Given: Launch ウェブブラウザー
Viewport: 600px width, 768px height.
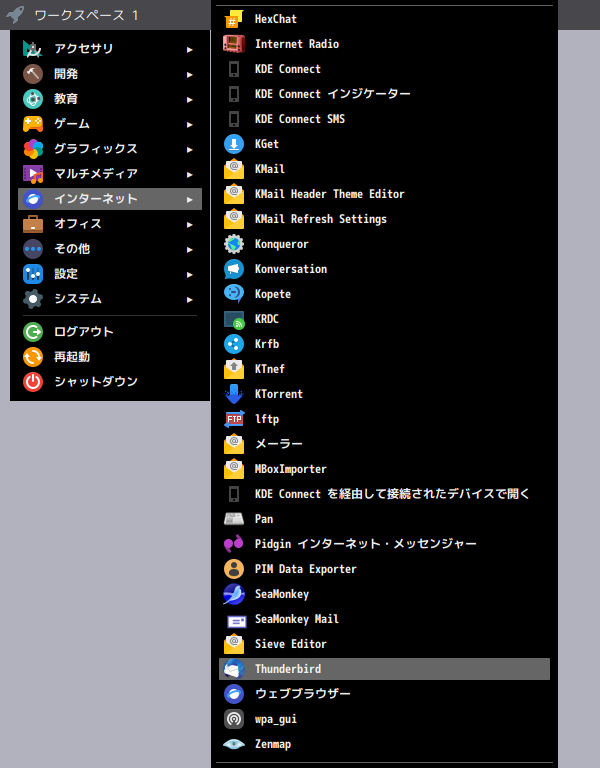Looking at the screenshot, I should pyautogui.click(x=384, y=694).
